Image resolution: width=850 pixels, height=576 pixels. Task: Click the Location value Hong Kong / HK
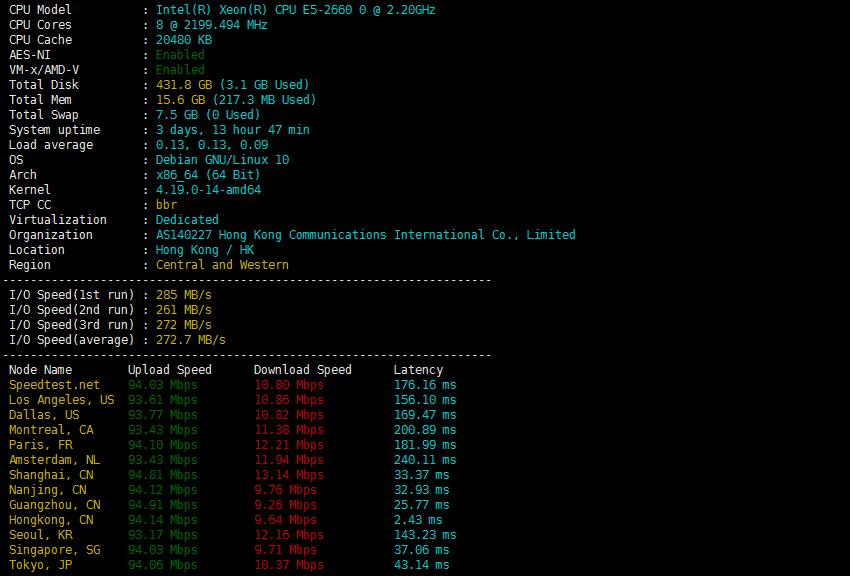pyautogui.click(x=205, y=250)
